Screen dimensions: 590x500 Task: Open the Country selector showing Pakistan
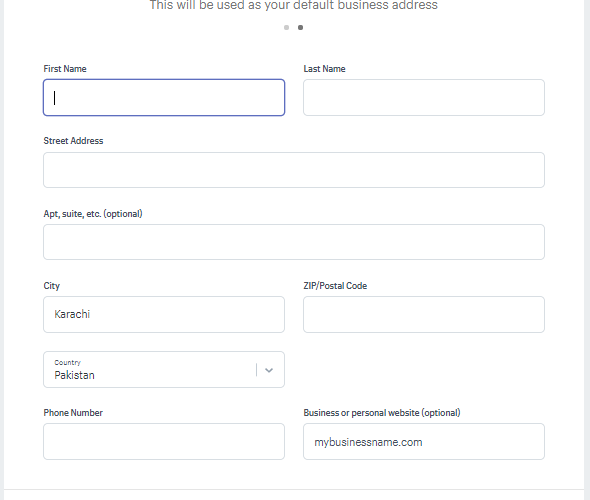click(164, 369)
